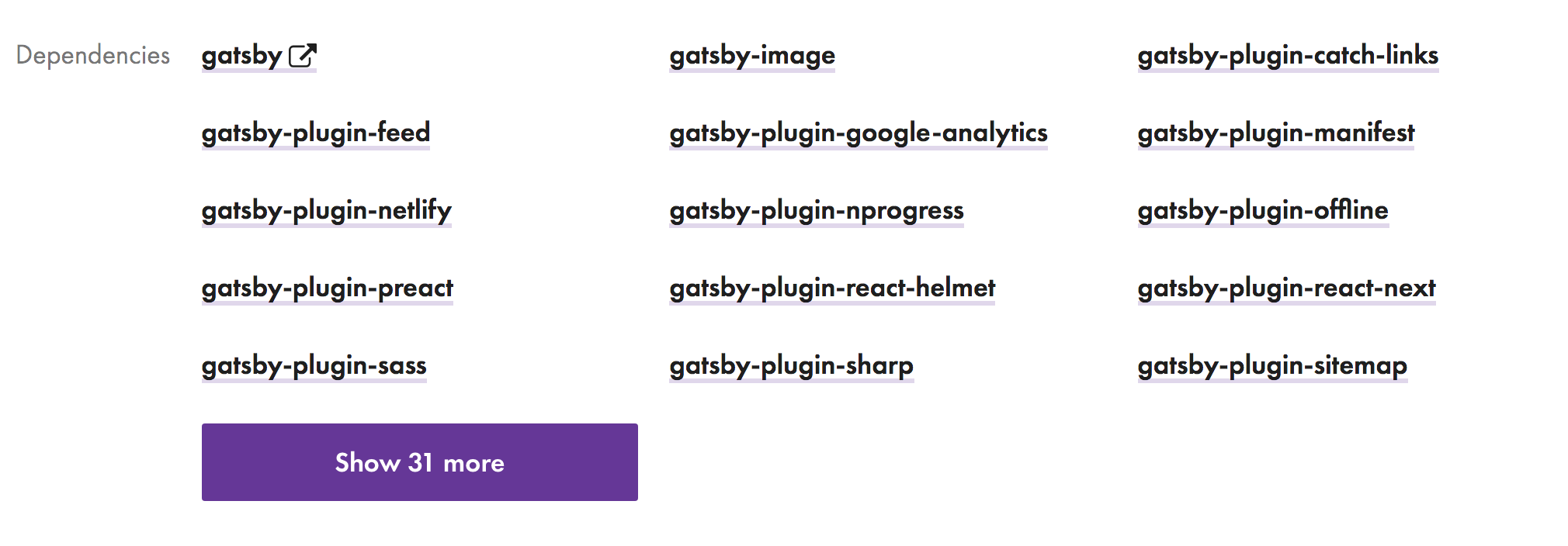This screenshot has width=1568, height=546.
Task: Open the gatsby-plugin-manifest dependency
Action: click(1275, 133)
